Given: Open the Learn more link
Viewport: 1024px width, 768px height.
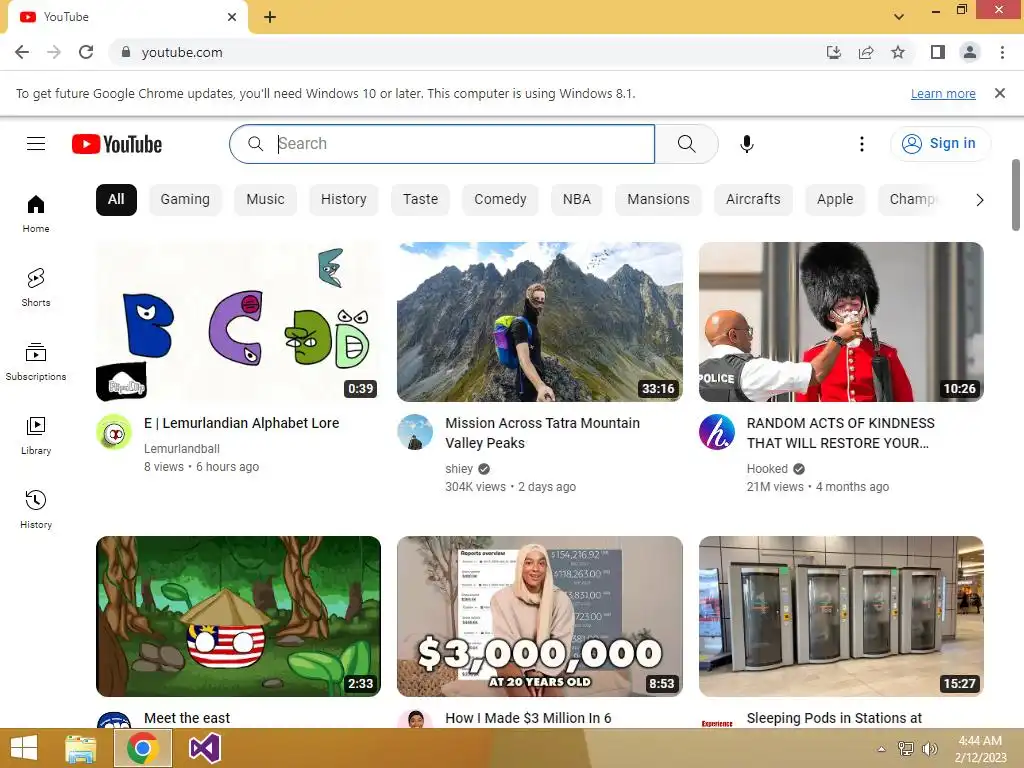Looking at the screenshot, I should coord(943,94).
